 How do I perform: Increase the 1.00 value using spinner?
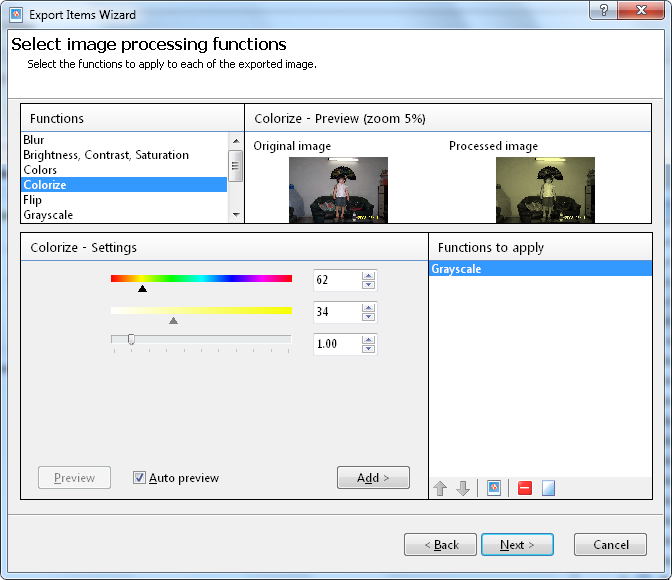click(368, 339)
